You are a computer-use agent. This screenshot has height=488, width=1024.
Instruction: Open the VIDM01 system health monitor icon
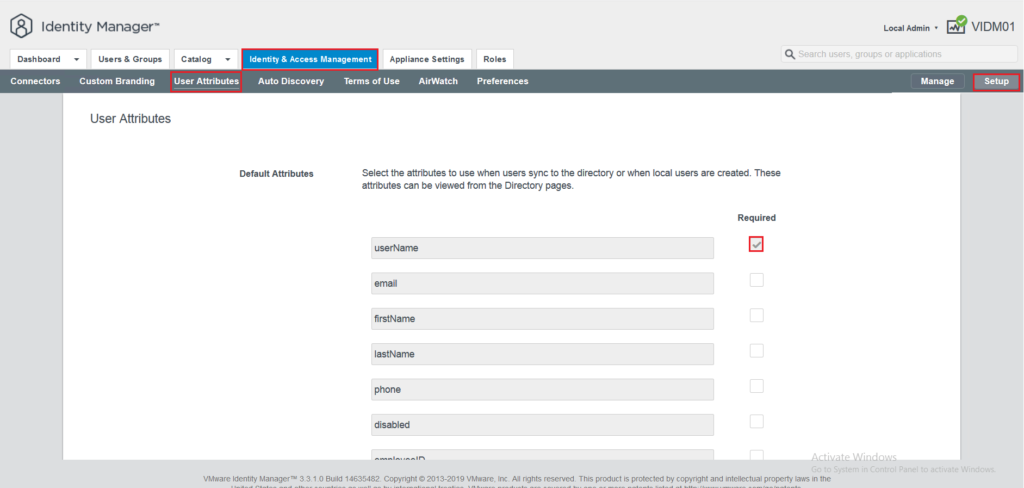point(957,25)
